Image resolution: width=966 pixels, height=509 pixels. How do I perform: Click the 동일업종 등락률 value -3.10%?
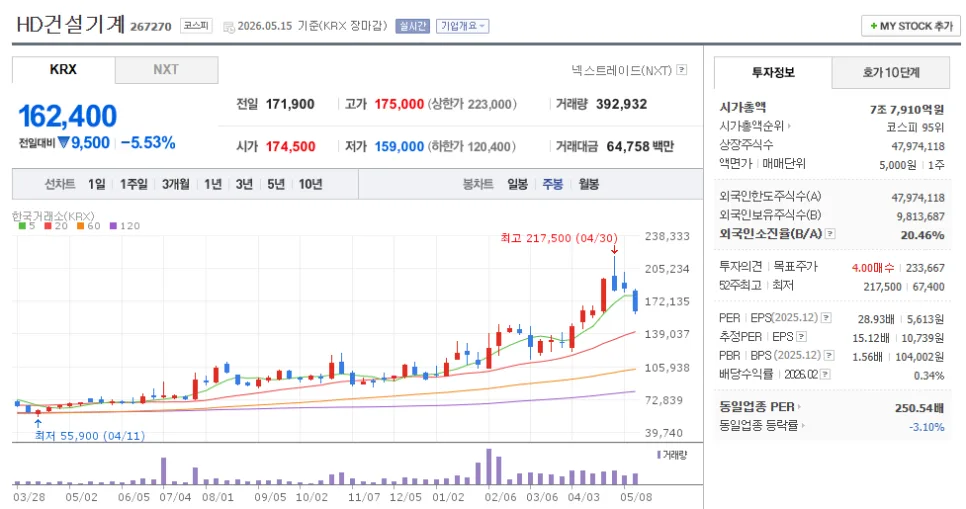point(927,427)
